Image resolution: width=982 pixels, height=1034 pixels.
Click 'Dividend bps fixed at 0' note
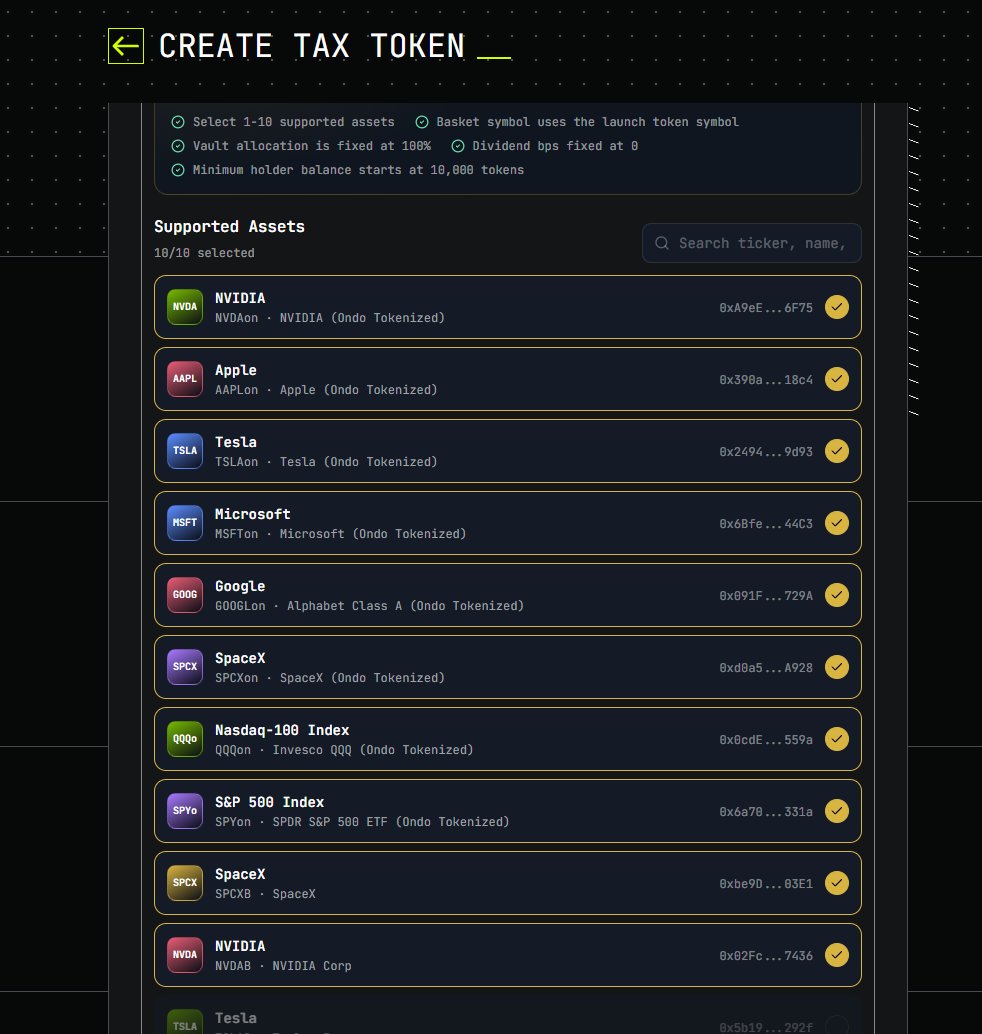click(555, 146)
